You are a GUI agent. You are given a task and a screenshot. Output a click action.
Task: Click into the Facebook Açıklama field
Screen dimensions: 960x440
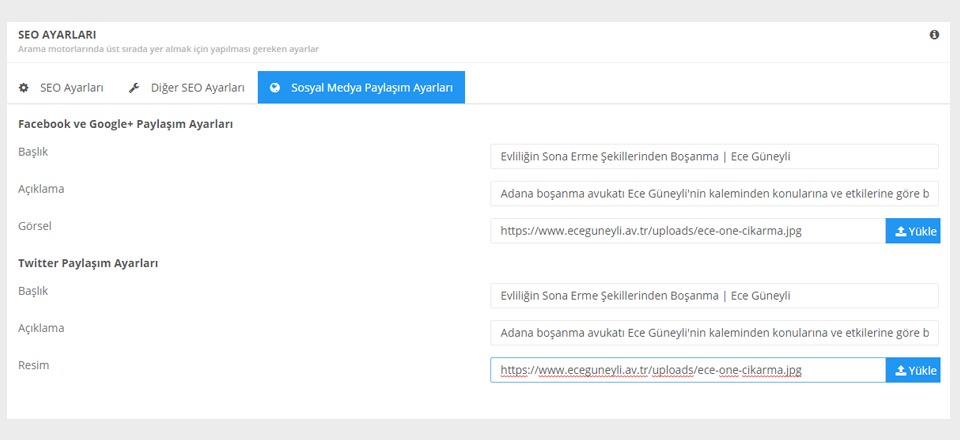click(x=714, y=194)
